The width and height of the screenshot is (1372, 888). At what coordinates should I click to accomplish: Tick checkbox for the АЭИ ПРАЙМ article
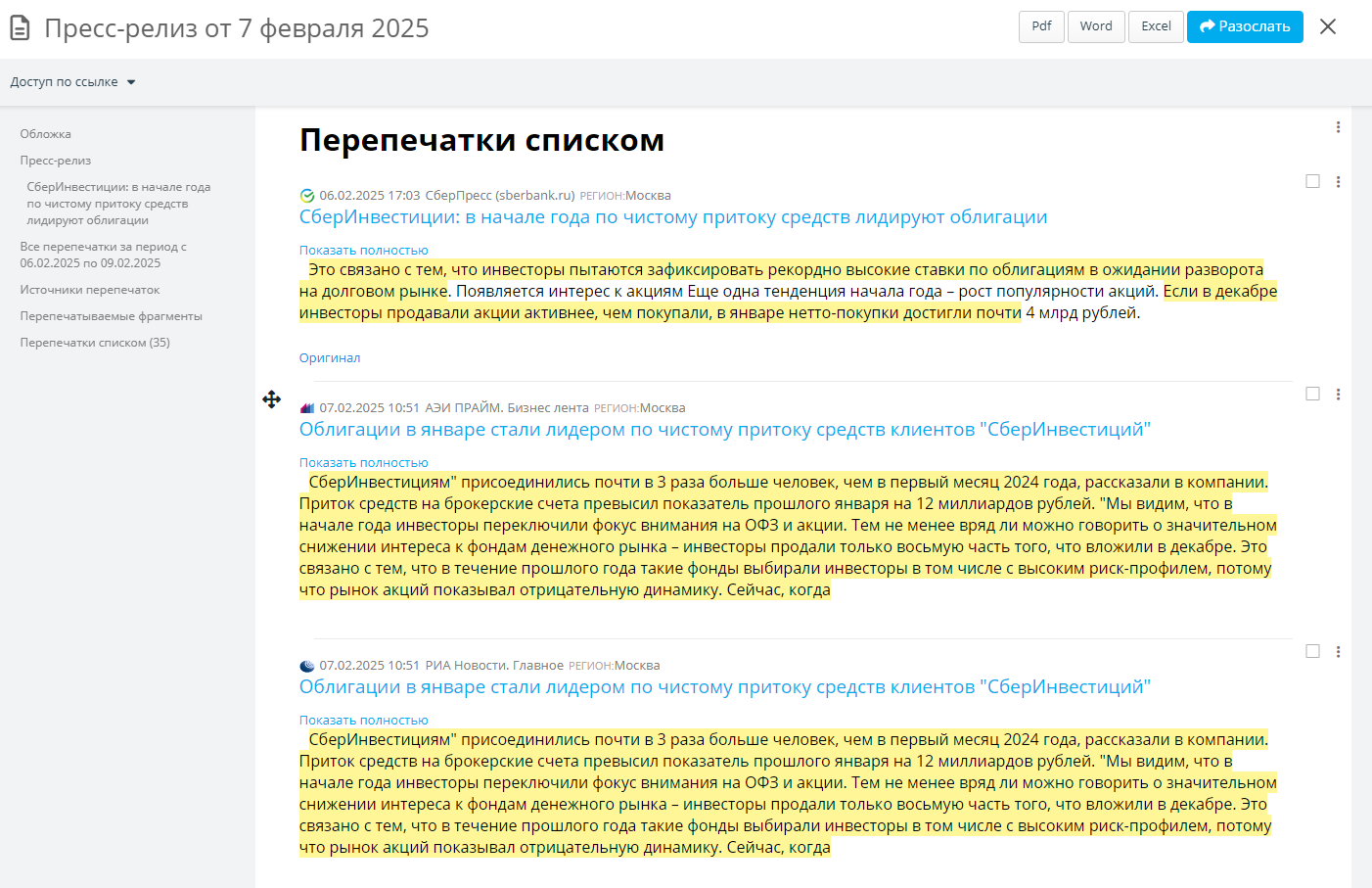pos(1312,394)
